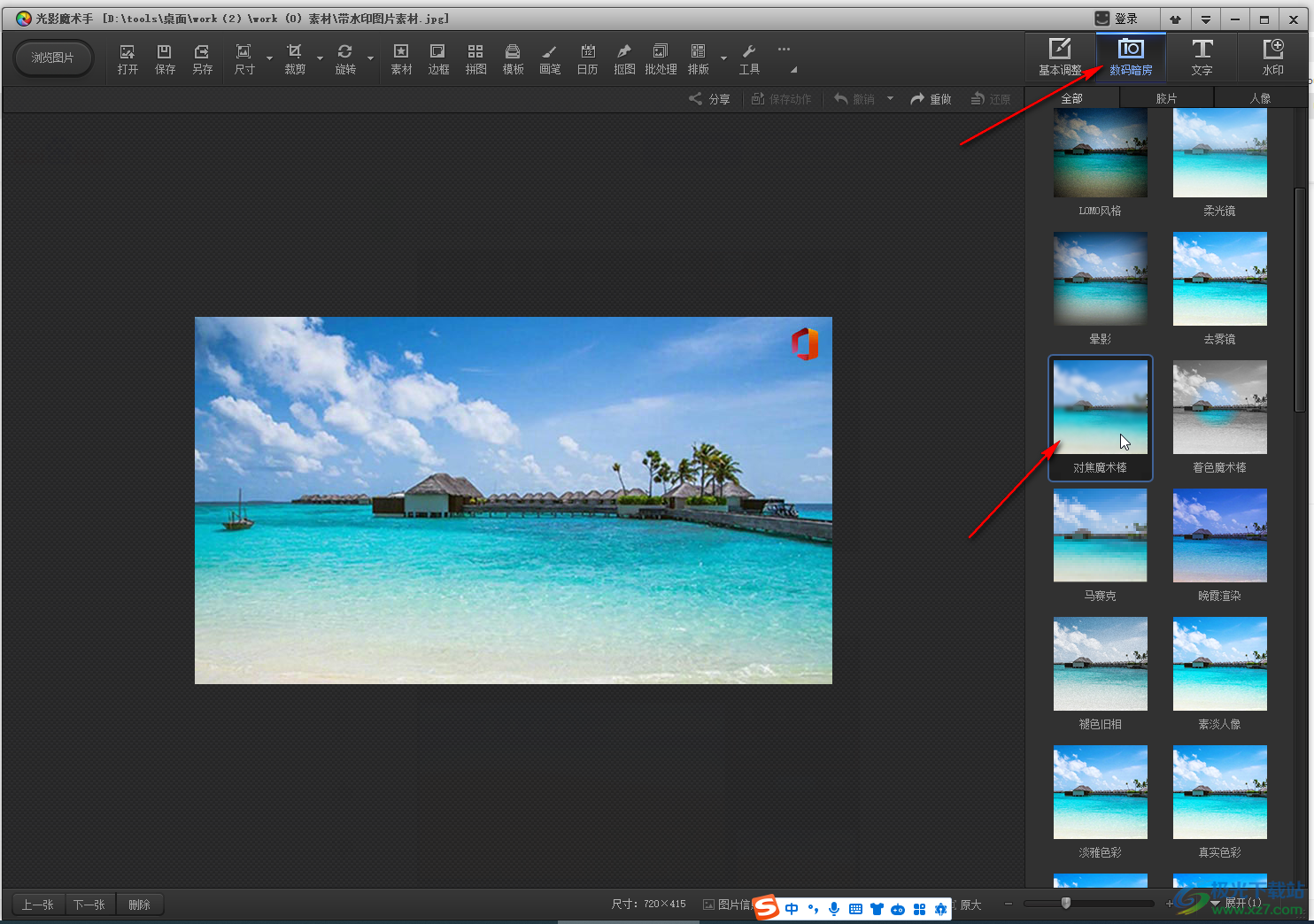Click 保存动作 save action
The height and width of the screenshot is (924, 1314).
click(781, 99)
